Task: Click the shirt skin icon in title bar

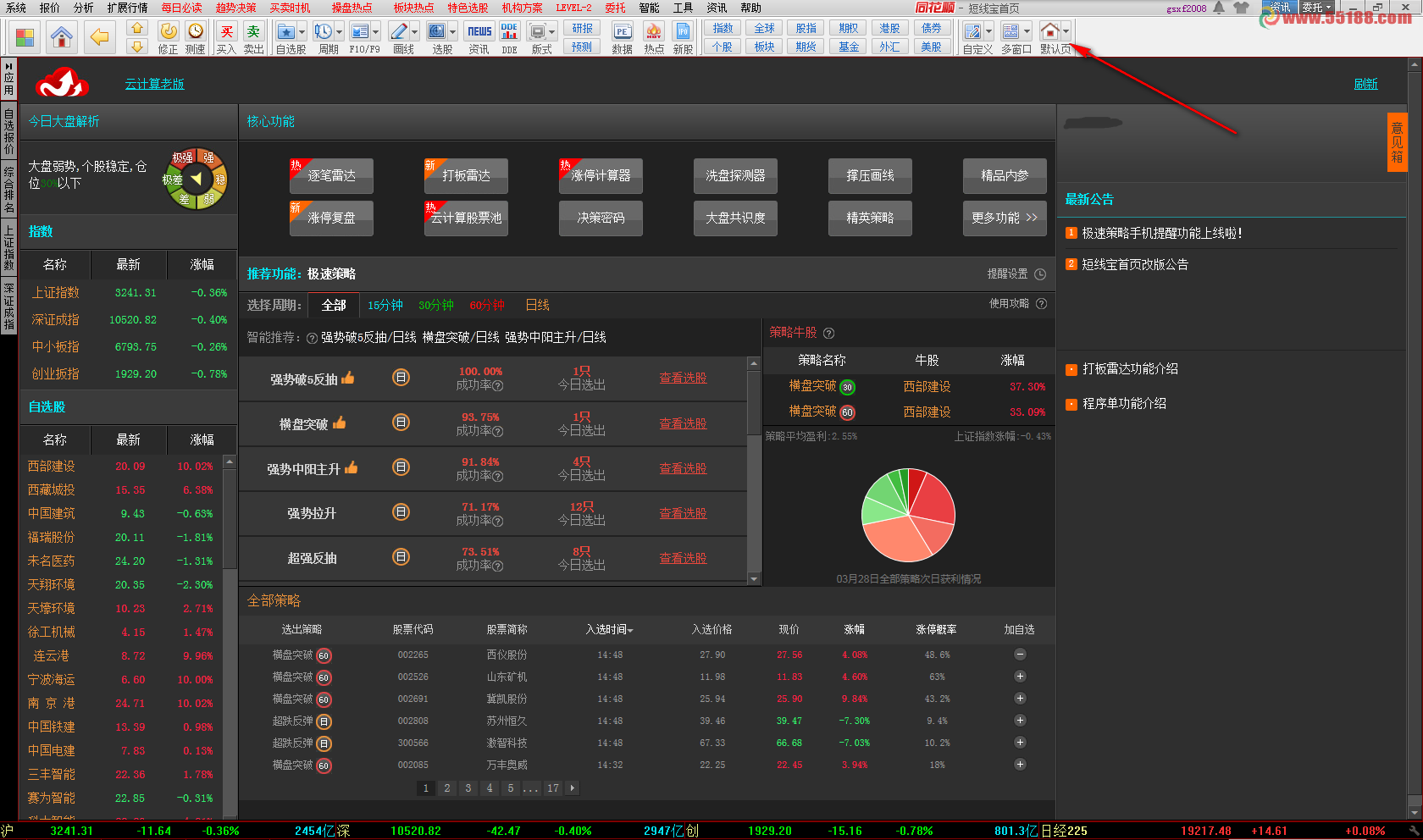Action: pos(1242,8)
